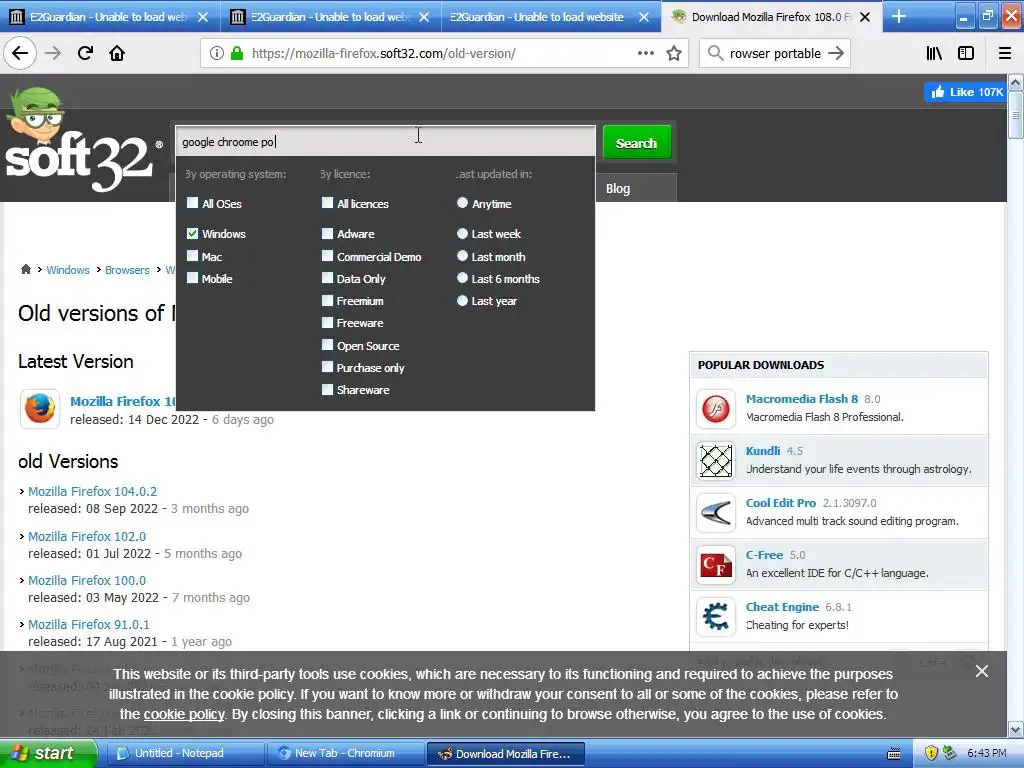Check the Shareware licence checkbox
Image resolution: width=1024 pixels, height=768 pixels.
coord(327,390)
